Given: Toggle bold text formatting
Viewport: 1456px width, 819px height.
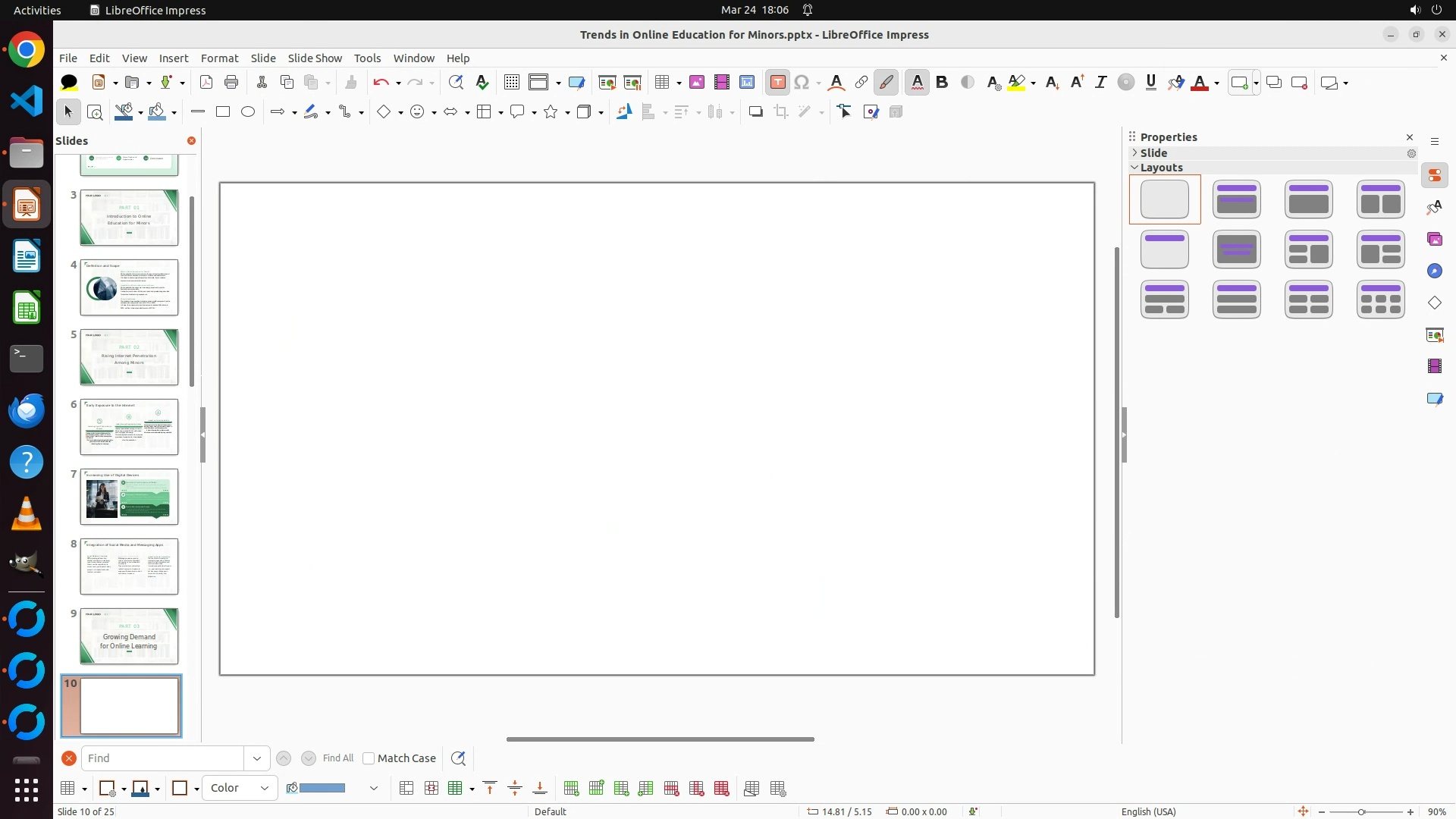Looking at the screenshot, I should coord(942,83).
